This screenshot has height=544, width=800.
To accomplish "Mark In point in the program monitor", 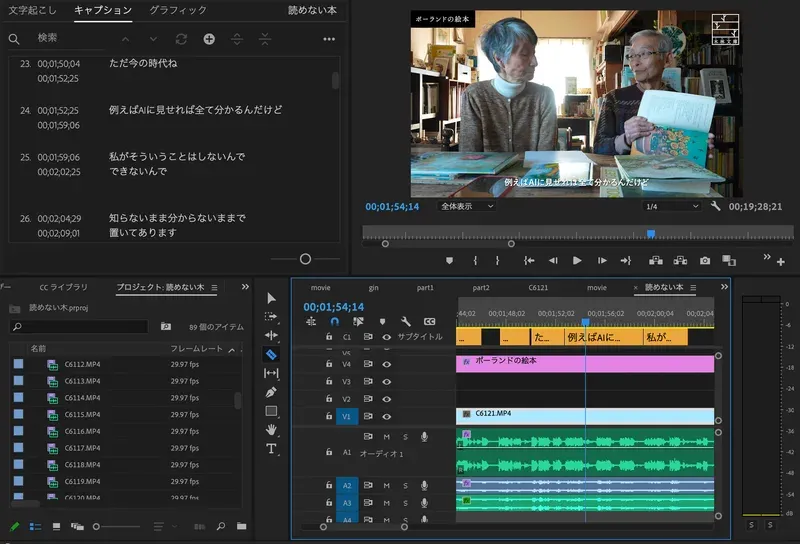I will [475, 261].
